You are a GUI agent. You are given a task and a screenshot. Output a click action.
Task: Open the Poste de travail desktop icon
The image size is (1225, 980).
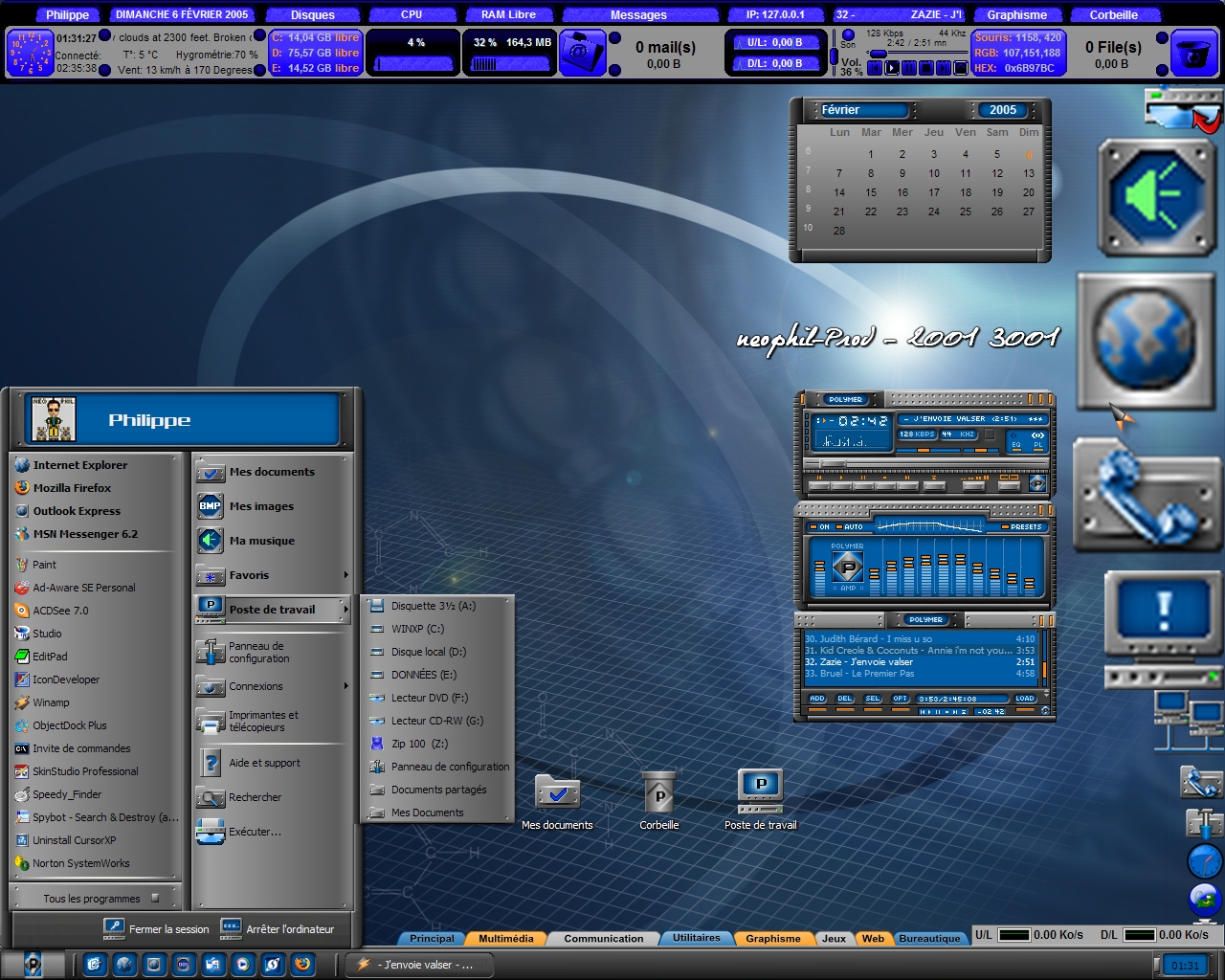pos(761,799)
